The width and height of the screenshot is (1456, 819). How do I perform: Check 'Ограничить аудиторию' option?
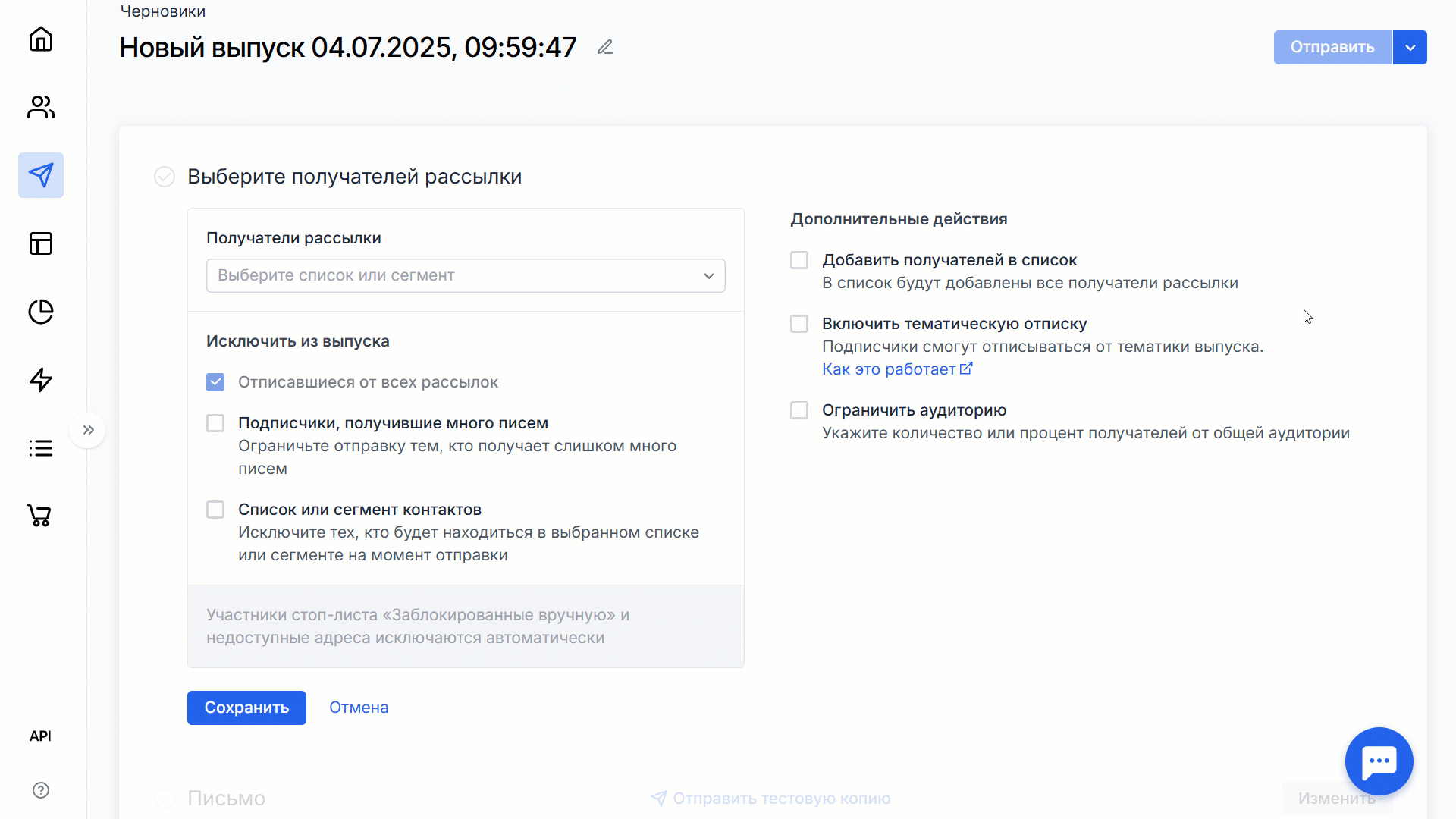coord(799,410)
